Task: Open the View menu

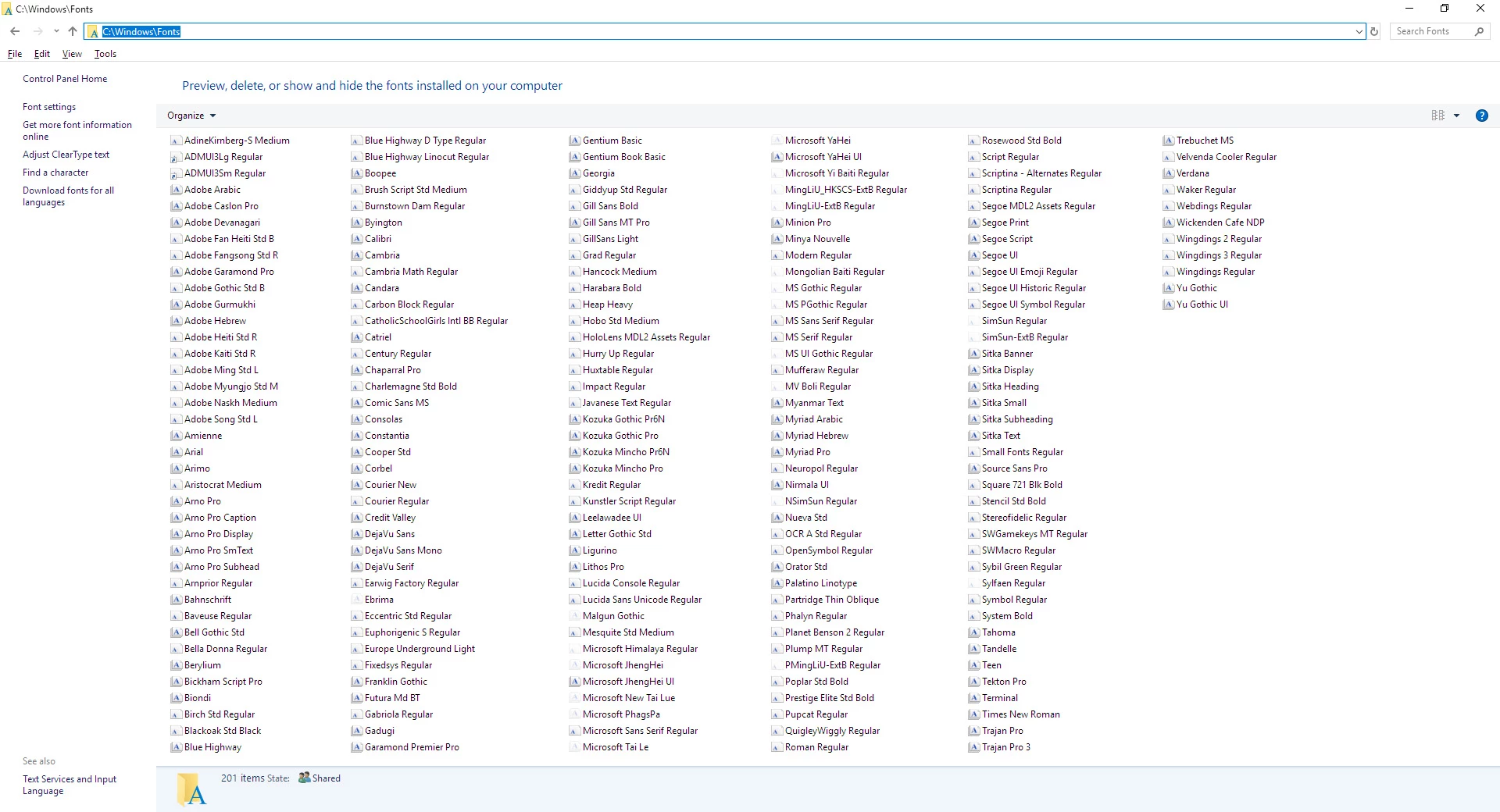Action: pos(72,54)
